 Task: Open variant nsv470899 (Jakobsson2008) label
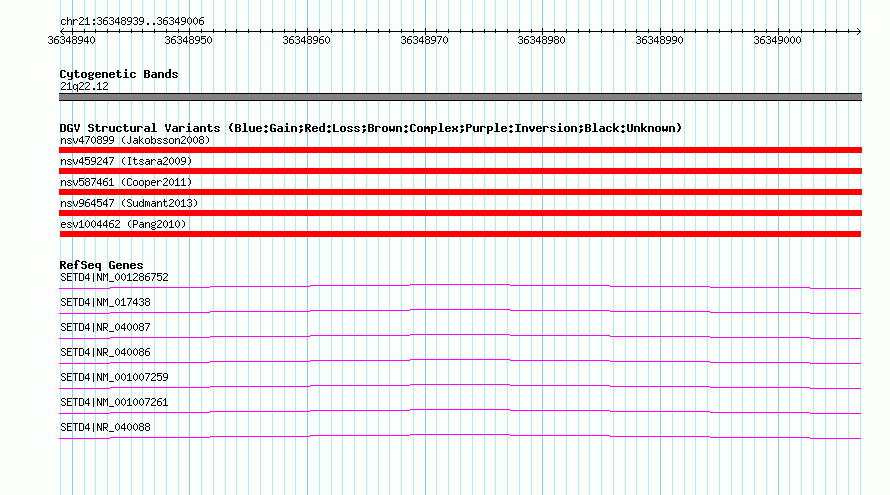coord(135,140)
